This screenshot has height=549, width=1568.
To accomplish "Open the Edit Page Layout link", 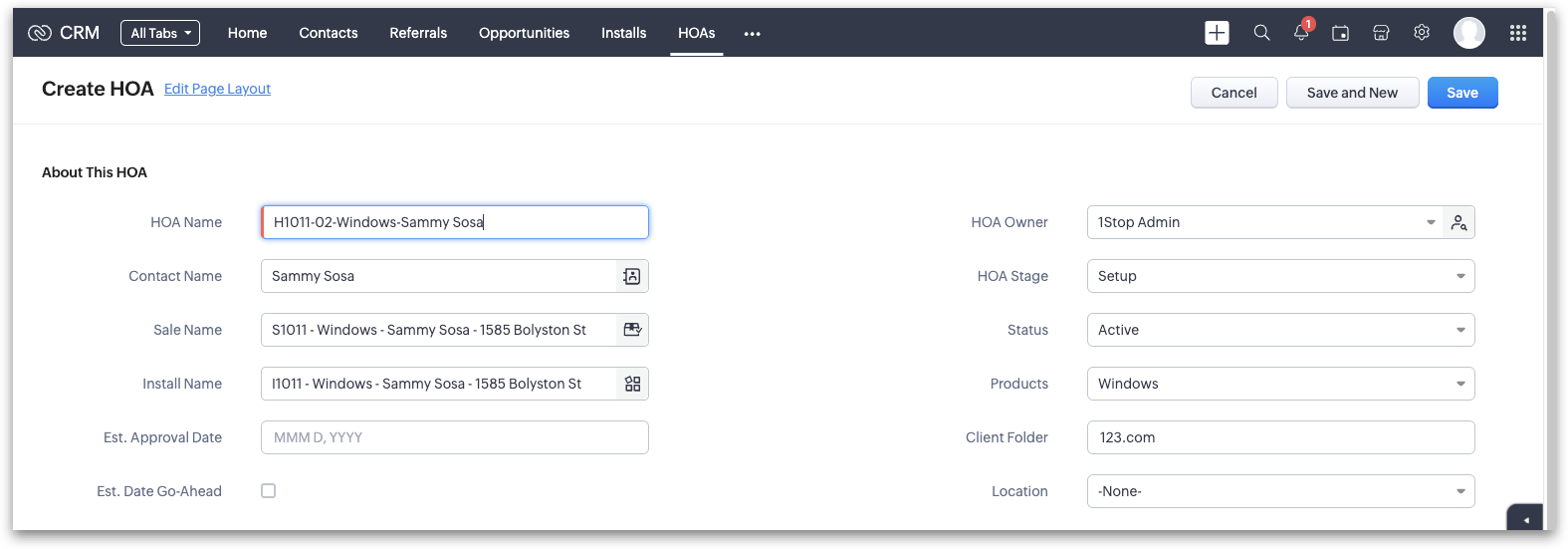I will pos(217,89).
